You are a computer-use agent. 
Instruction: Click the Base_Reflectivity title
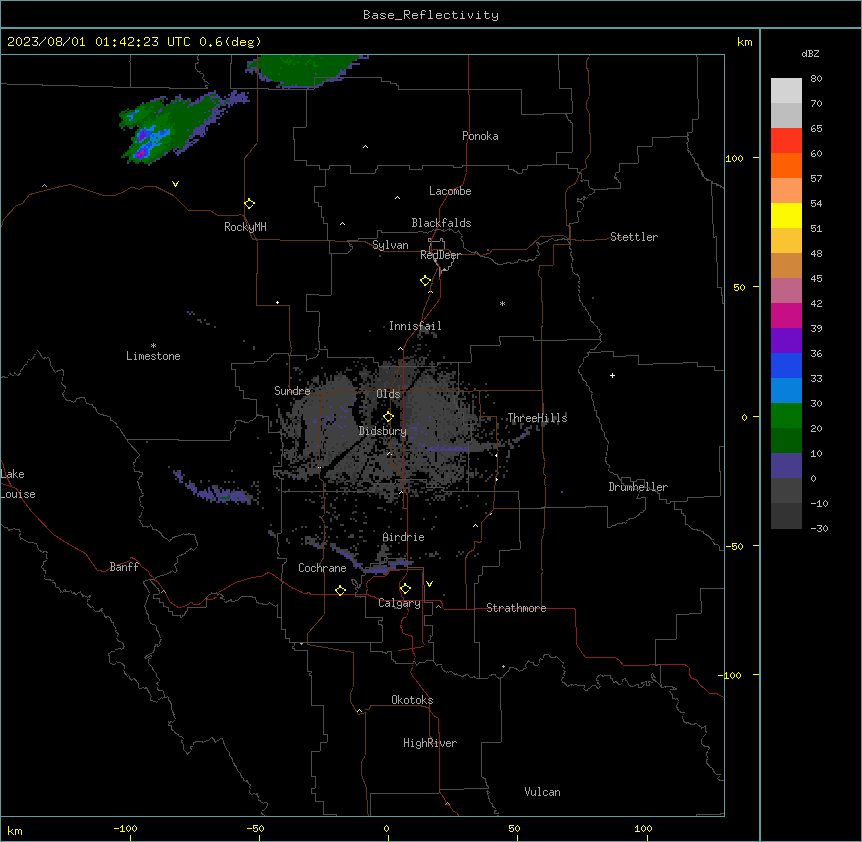(x=431, y=15)
